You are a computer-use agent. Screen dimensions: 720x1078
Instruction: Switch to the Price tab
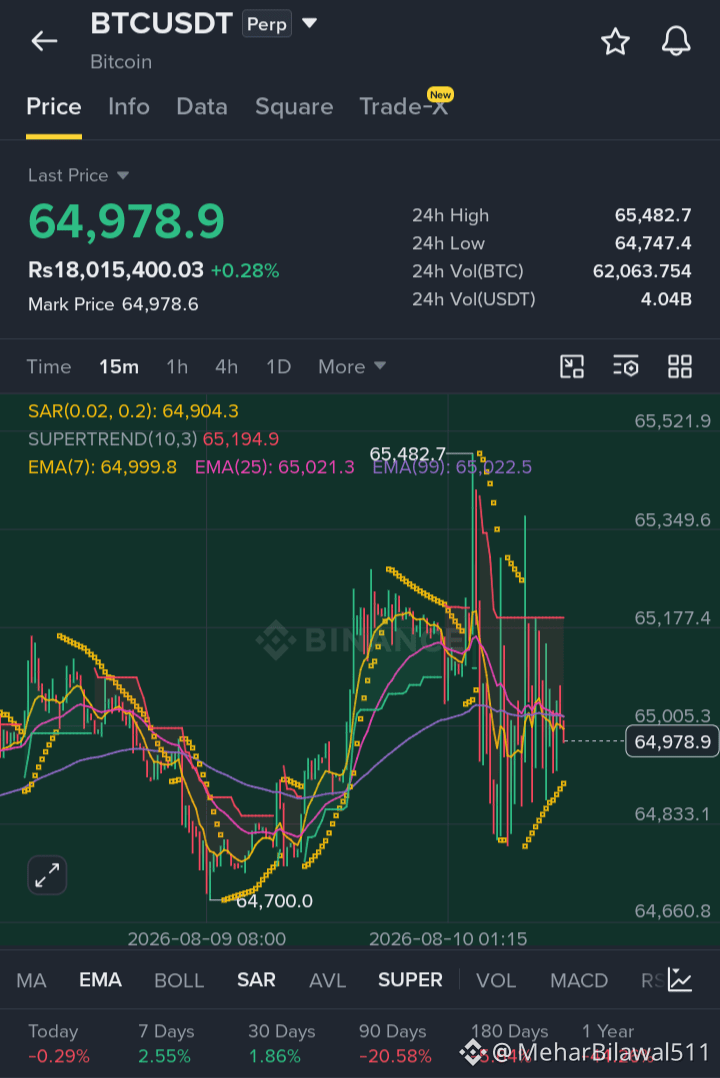(x=54, y=107)
